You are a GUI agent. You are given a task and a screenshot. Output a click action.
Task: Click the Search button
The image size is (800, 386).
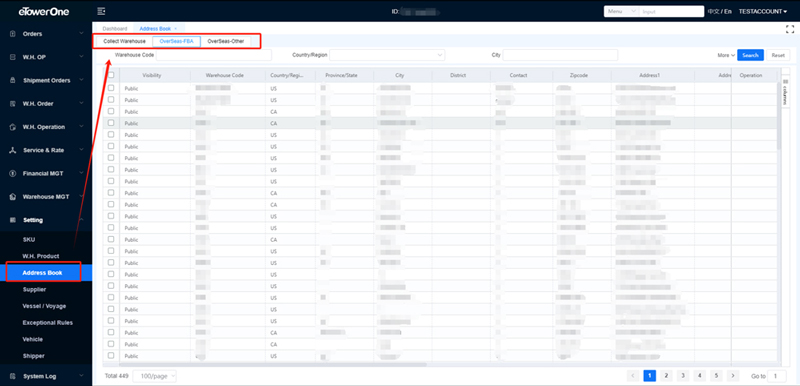click(751, 55)
